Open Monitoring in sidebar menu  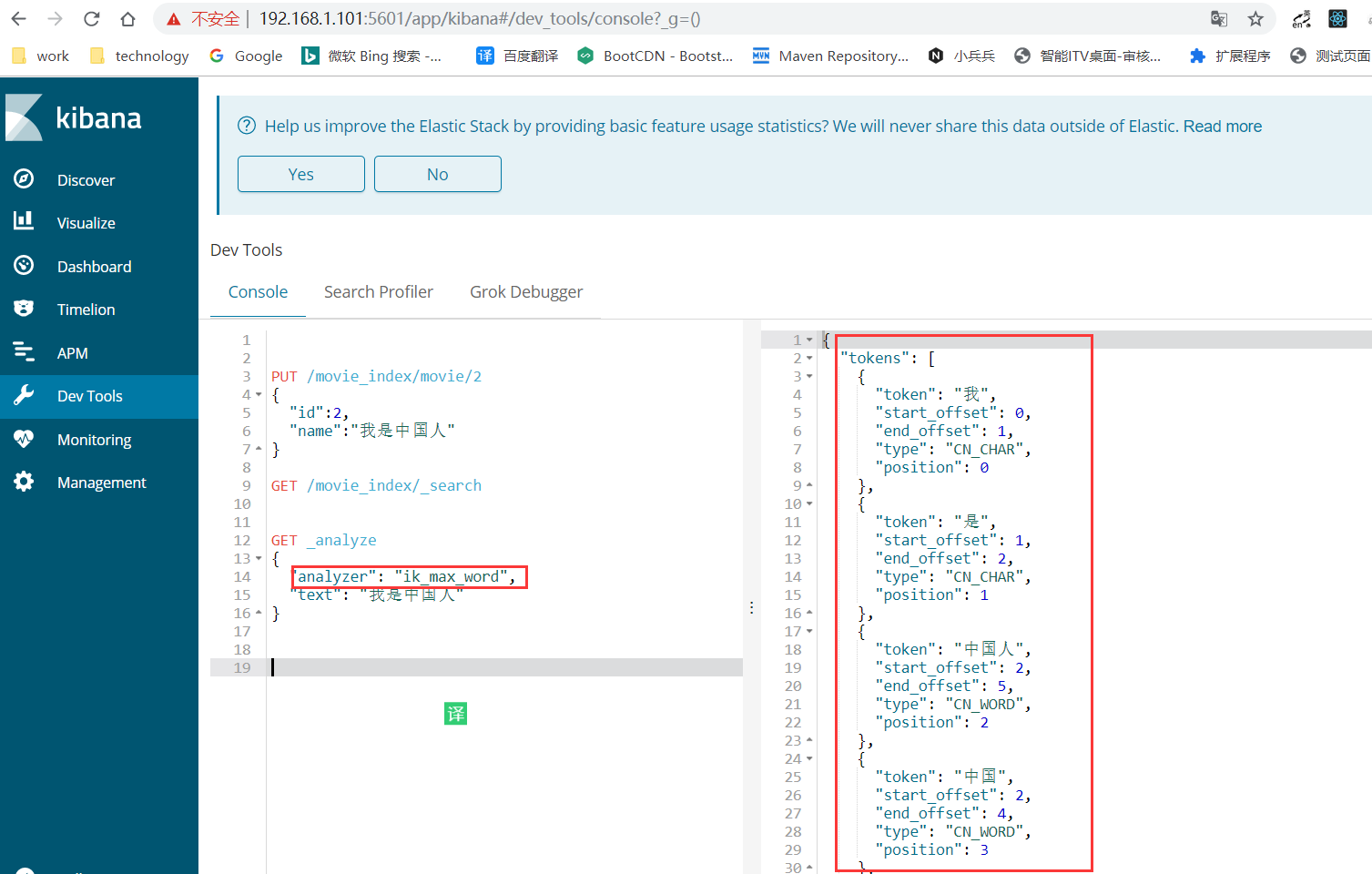[x=94, y=440]
